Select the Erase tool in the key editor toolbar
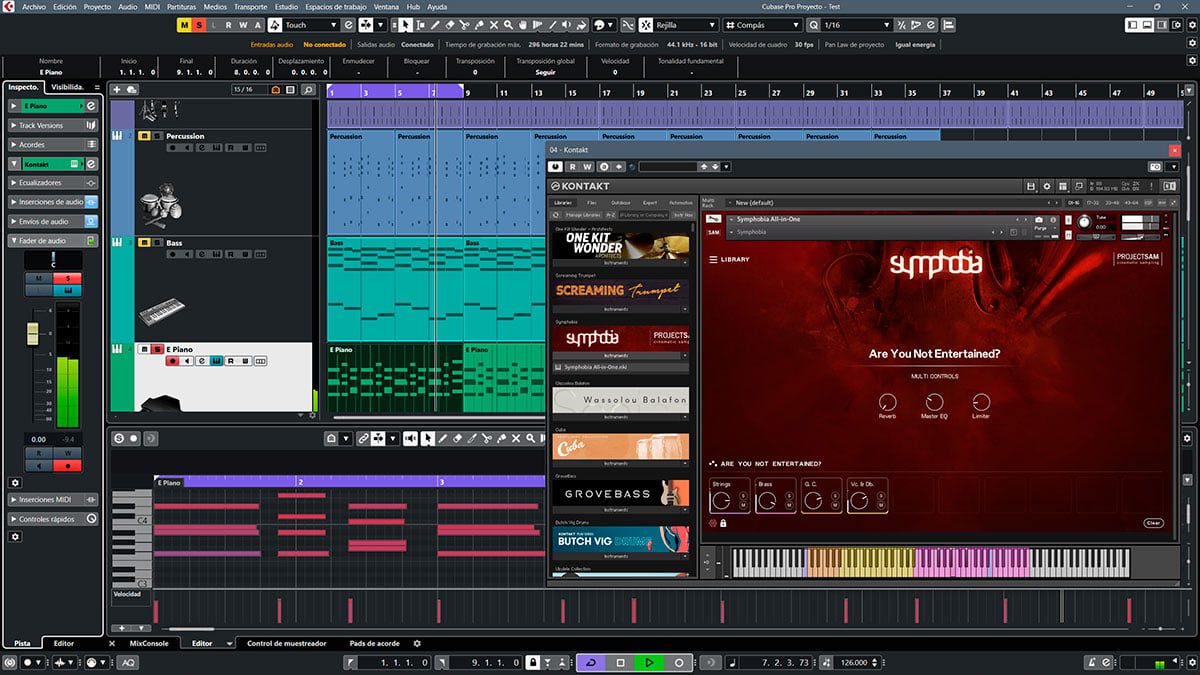1200x675 pixels. click(457, 438)
